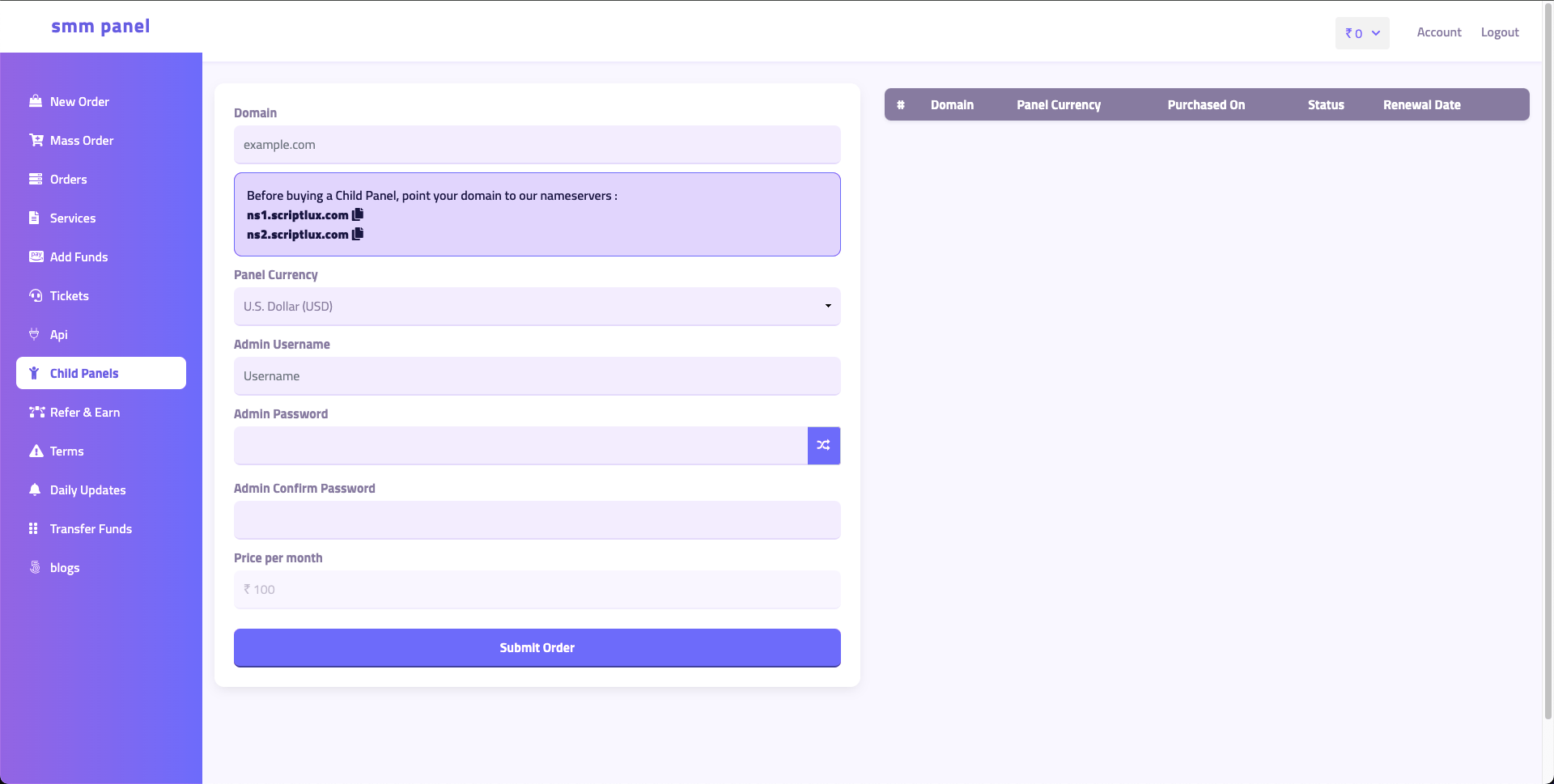This screenshot has height=784, width=1554.
Task: Click the Daily Updates bell icon
Action: point(35,489)
